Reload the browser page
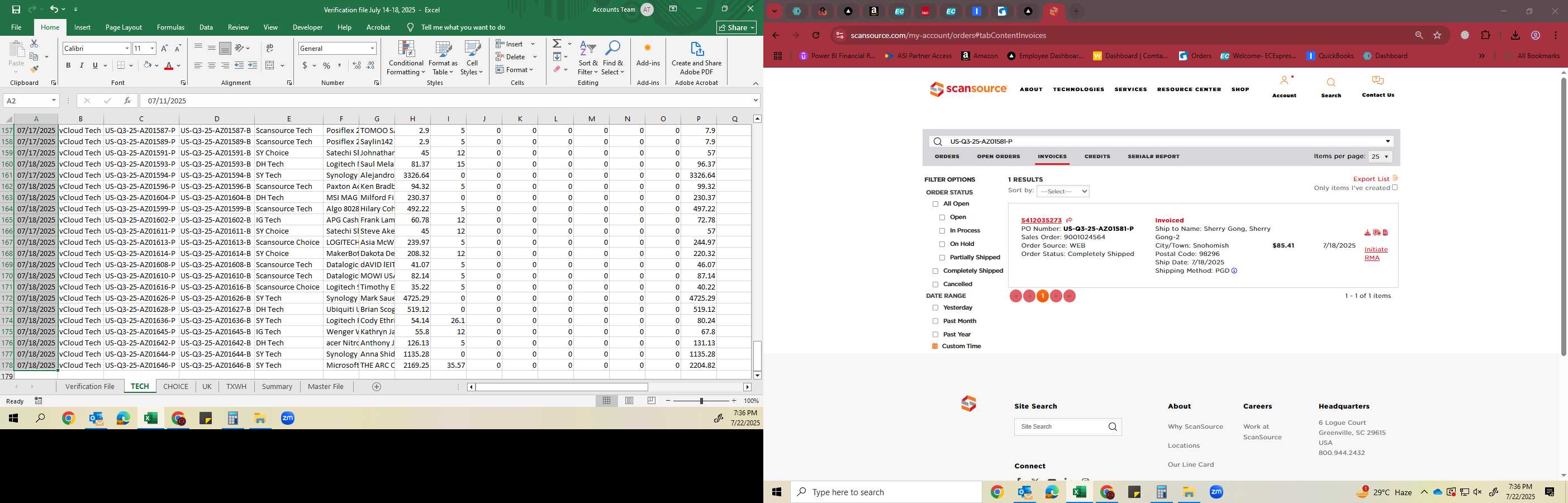This screenshot has height=503, width=1568. coord(816,35)
